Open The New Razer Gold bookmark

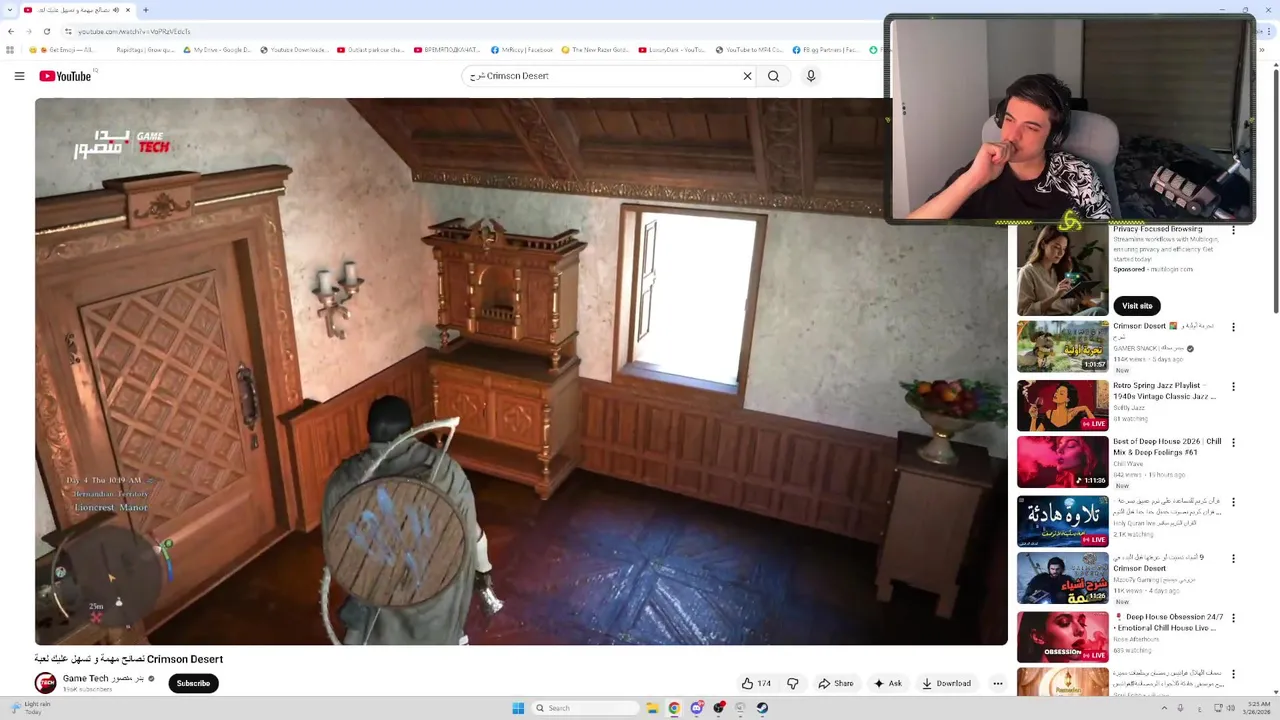tap(595, 49)
